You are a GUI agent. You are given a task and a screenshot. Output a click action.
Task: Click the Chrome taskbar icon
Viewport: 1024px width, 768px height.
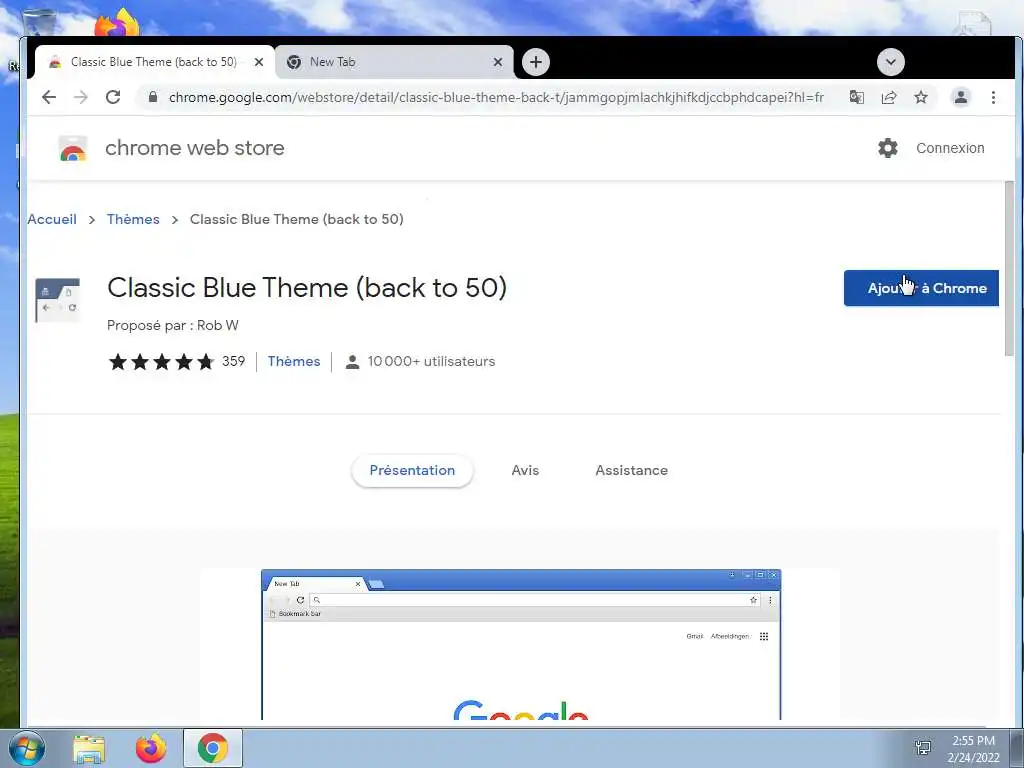tap(213, 748)
